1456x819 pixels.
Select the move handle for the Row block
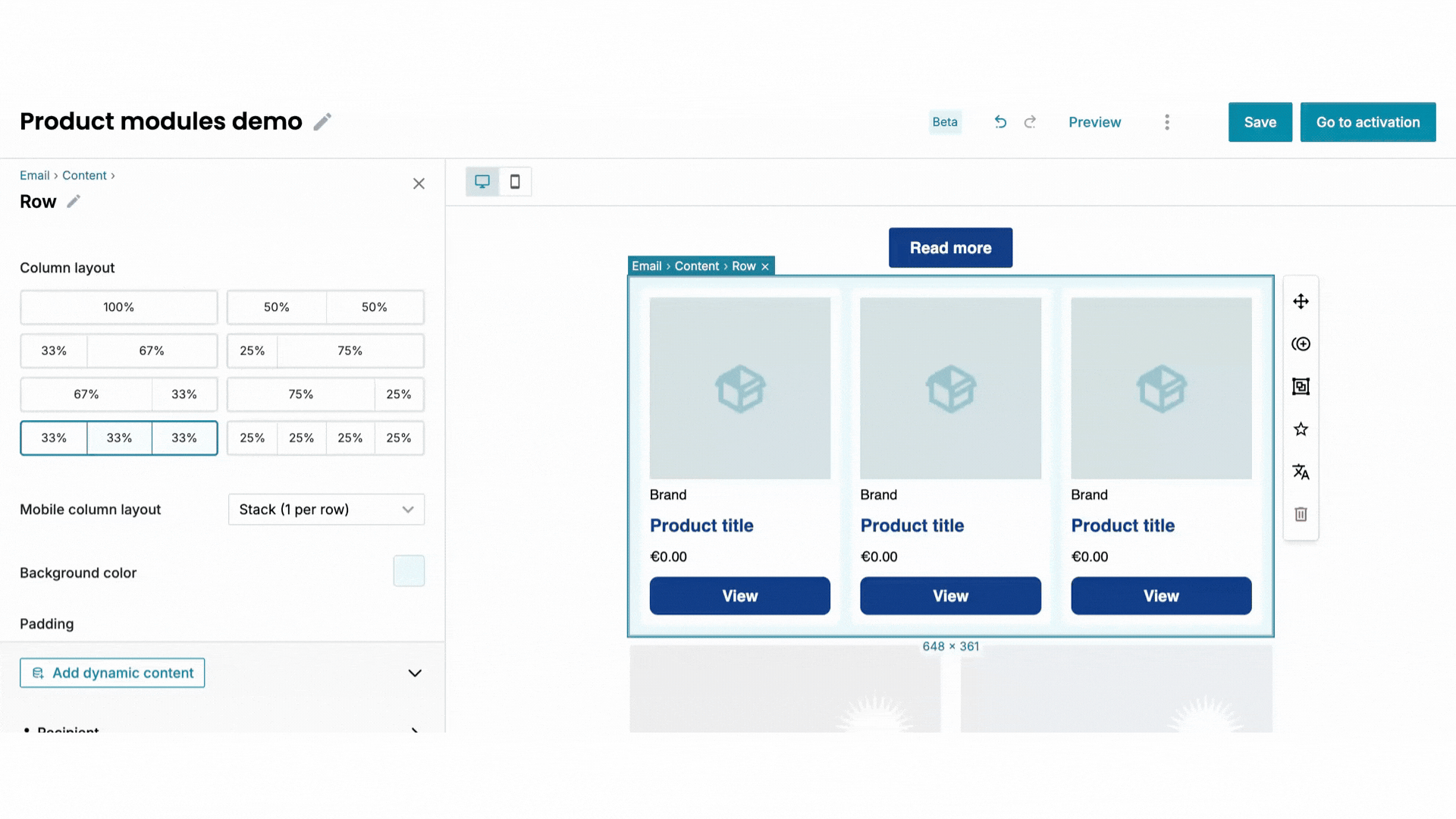[x=1301, y=301]
